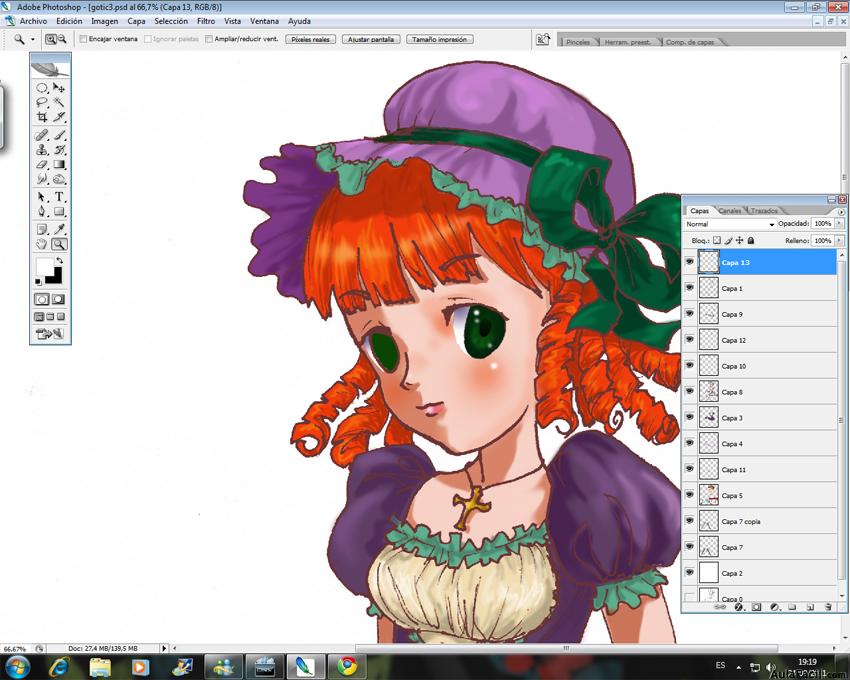Select the Type tool
The width and height of the screenshot is (850, 680).
pos(59,197)
